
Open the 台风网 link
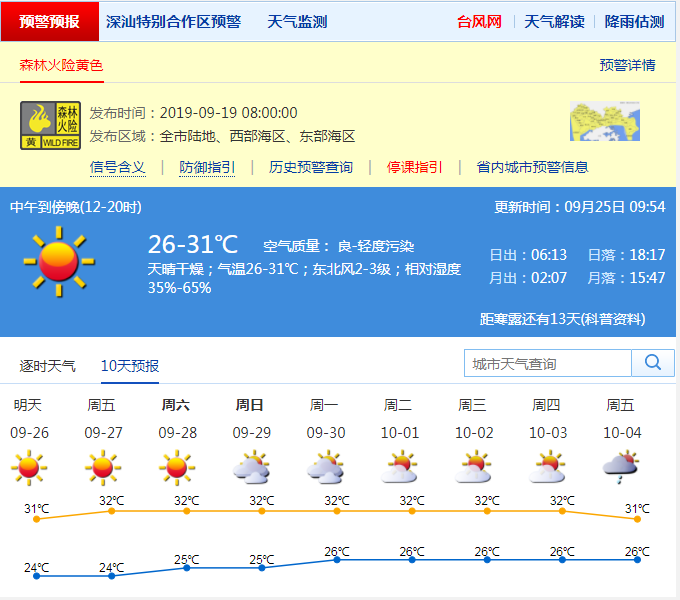(x=479, y=21)
